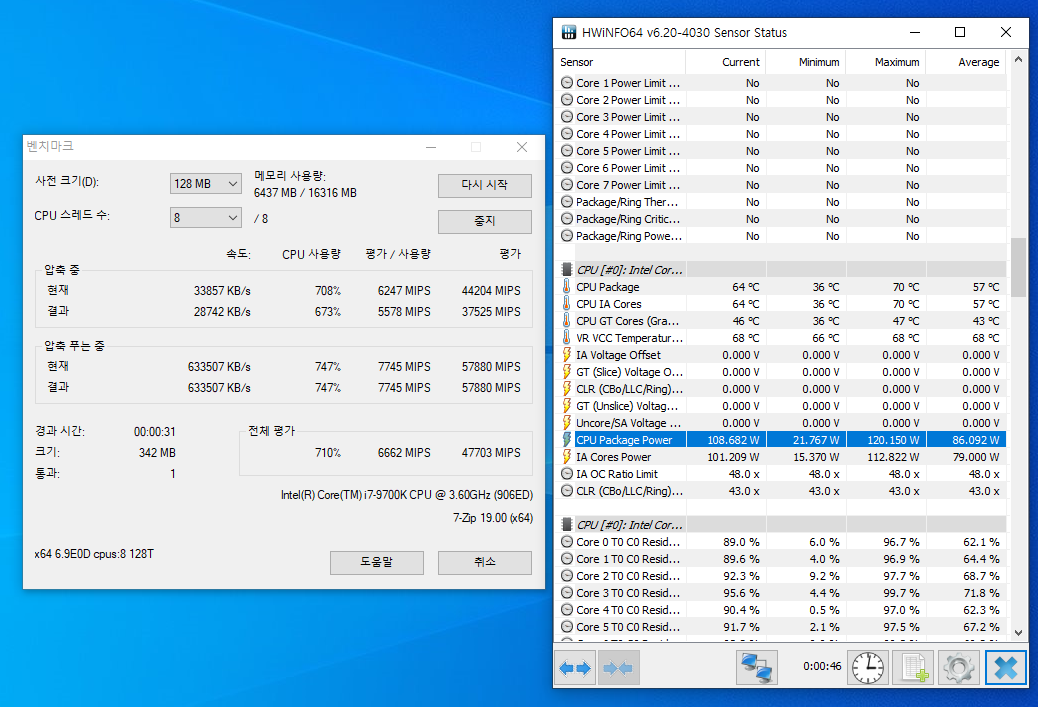Click the 도움말 help button
Viewport: 1038px width, 707px height.
377,562
